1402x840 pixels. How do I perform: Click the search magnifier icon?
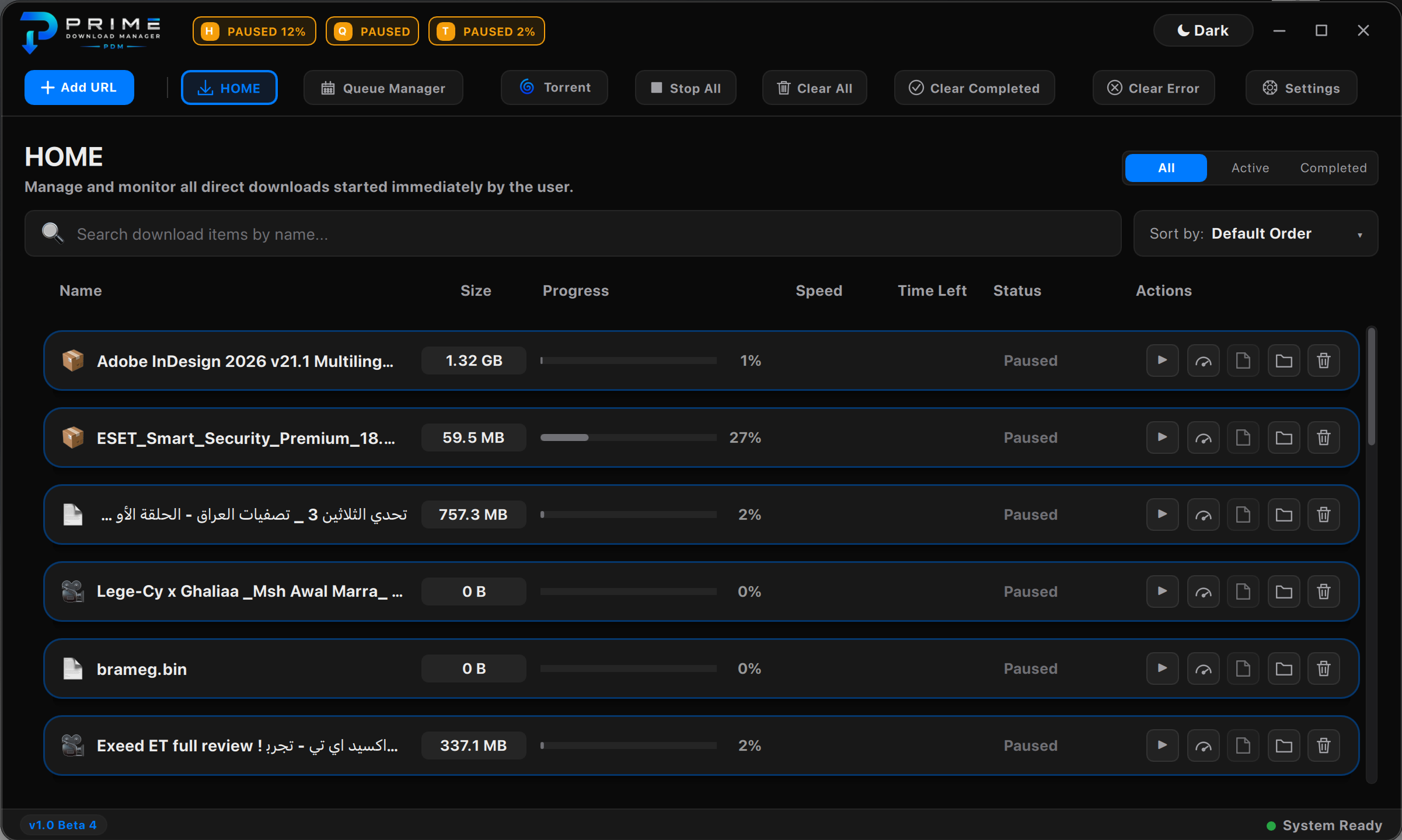click(53, 233)
